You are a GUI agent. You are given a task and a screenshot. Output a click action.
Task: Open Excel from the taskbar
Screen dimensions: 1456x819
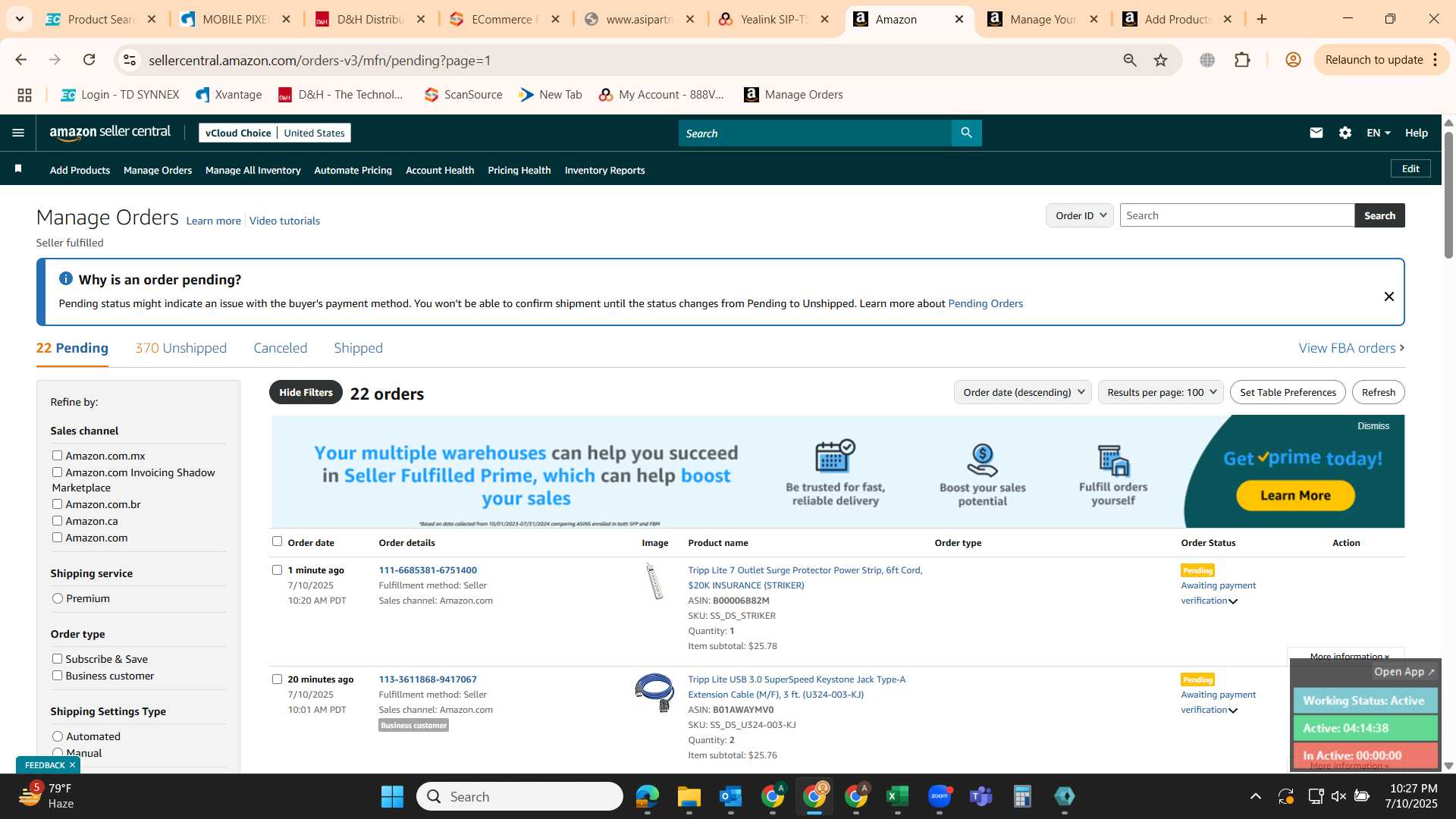click(x=897, y=796)
